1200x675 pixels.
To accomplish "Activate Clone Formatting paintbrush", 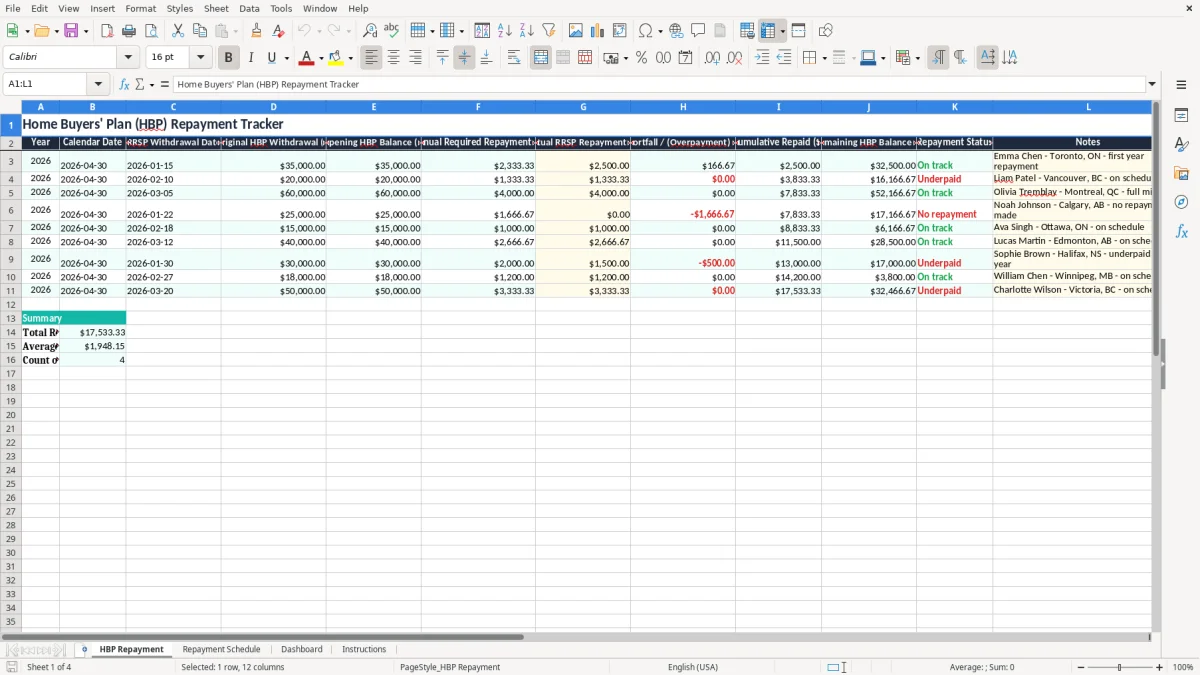I will (257, 31).
